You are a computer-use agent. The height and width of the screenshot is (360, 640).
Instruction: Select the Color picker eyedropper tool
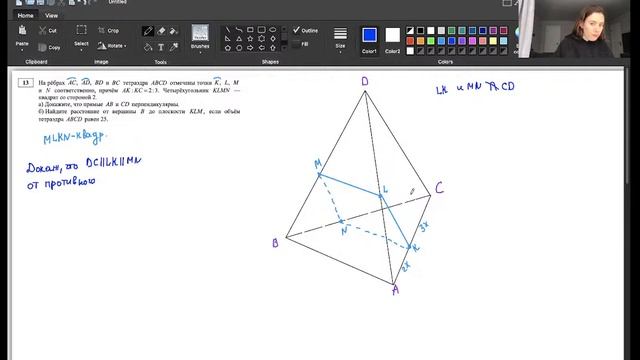tap(173, 47)
